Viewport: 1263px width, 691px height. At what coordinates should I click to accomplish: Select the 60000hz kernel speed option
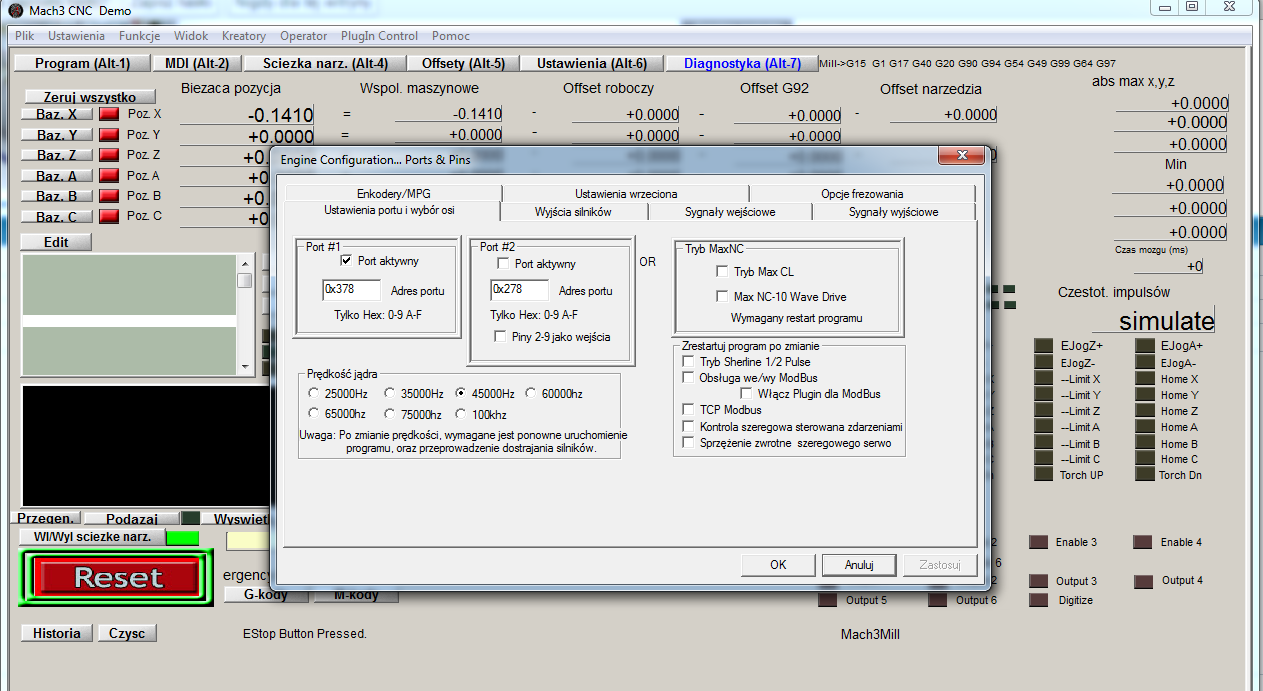tap(531, 394)
